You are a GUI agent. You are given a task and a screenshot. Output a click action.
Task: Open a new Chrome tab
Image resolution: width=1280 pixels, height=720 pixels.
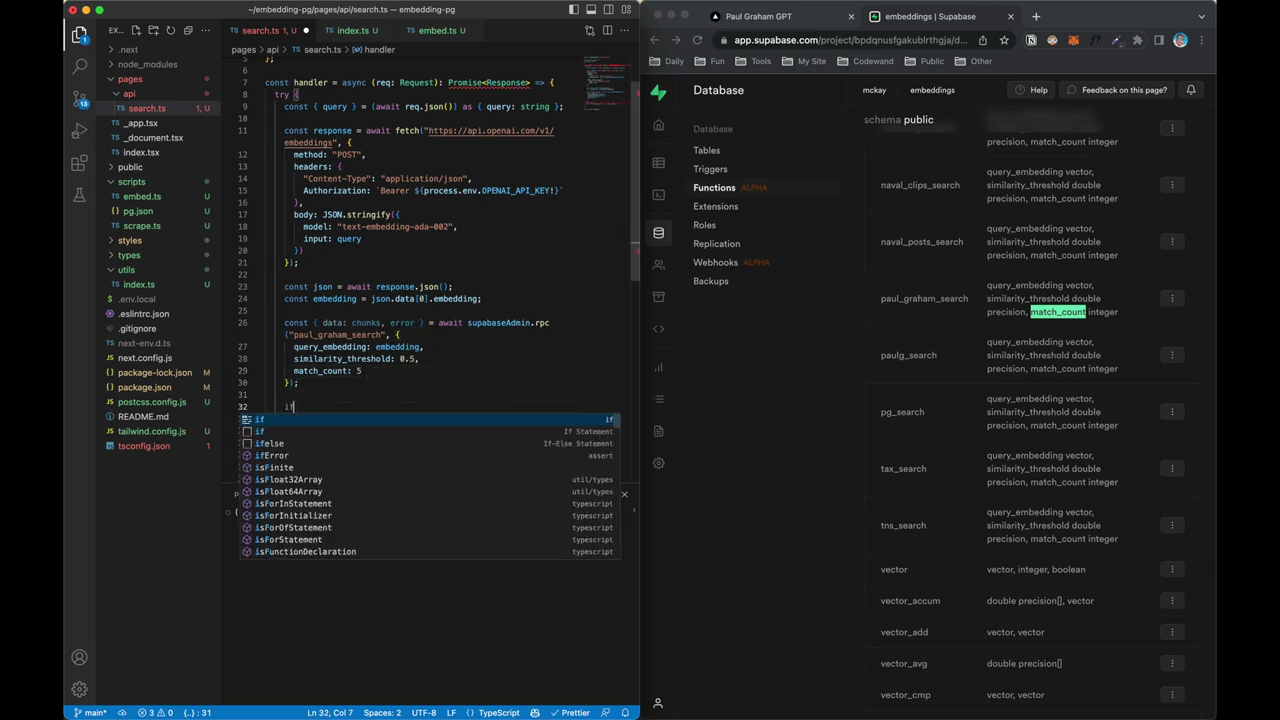(1036, 17)
